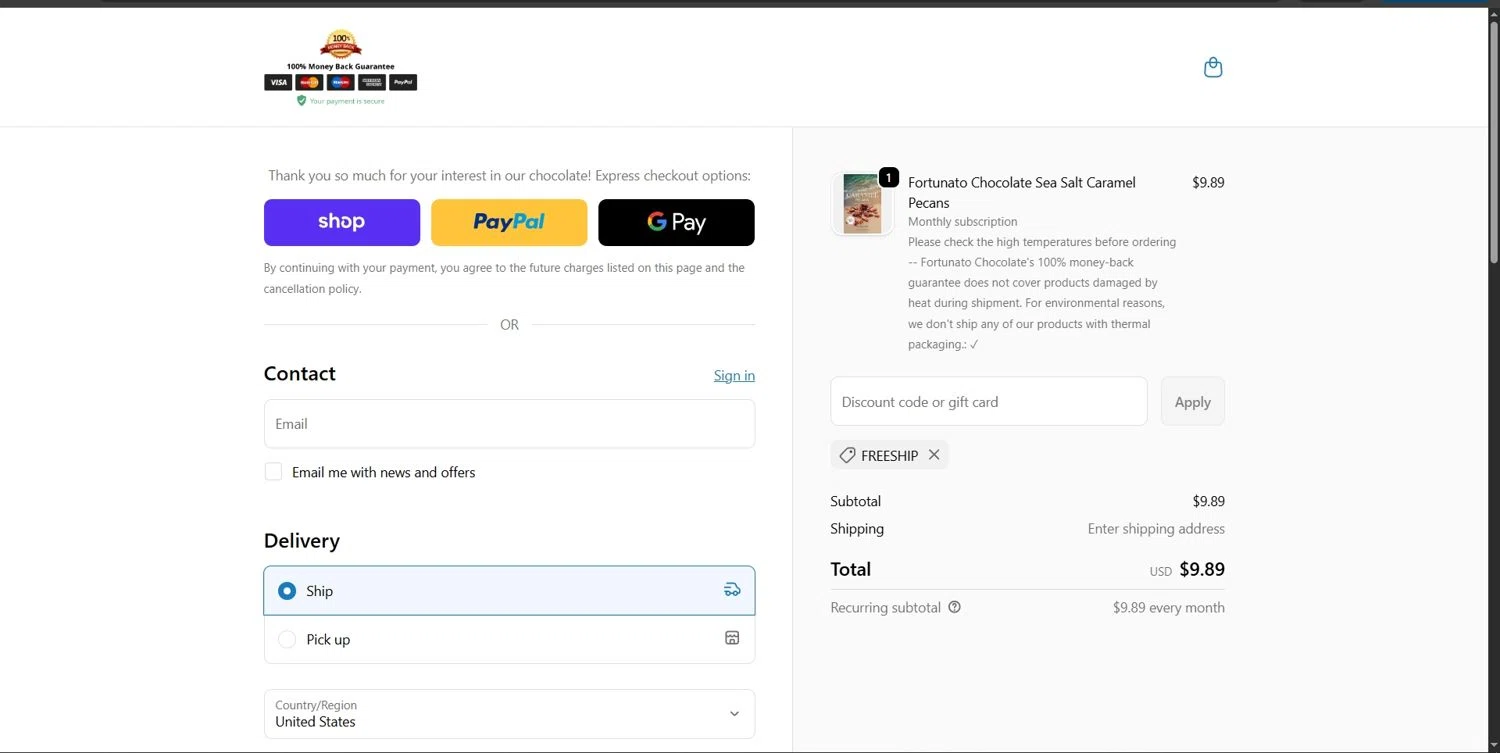Click the money back guarantee store logo
1500x753 pixels.
click(x=340, y=67)
